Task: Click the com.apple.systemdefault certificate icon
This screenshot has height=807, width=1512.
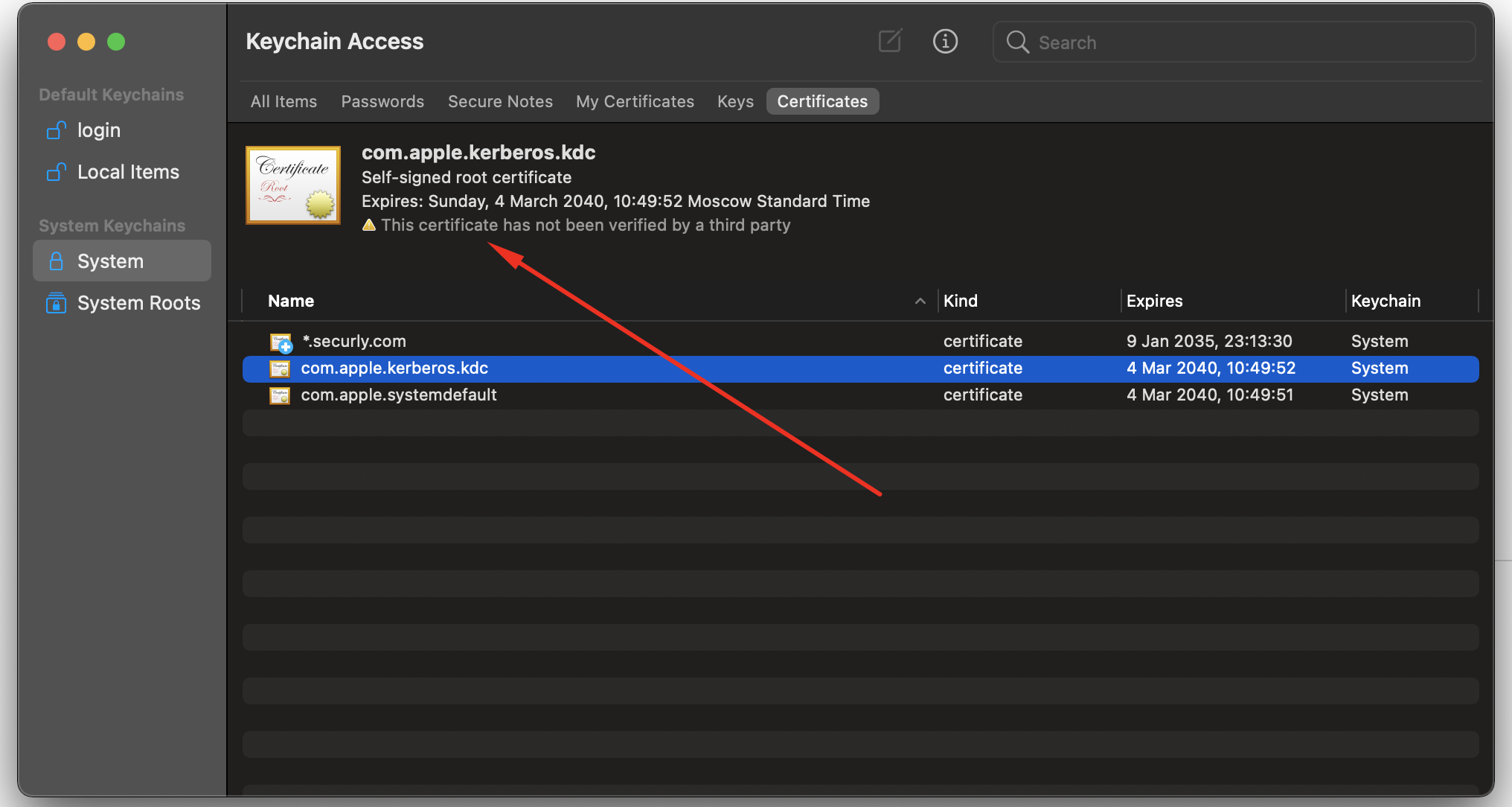Action: tap(280, 395)
